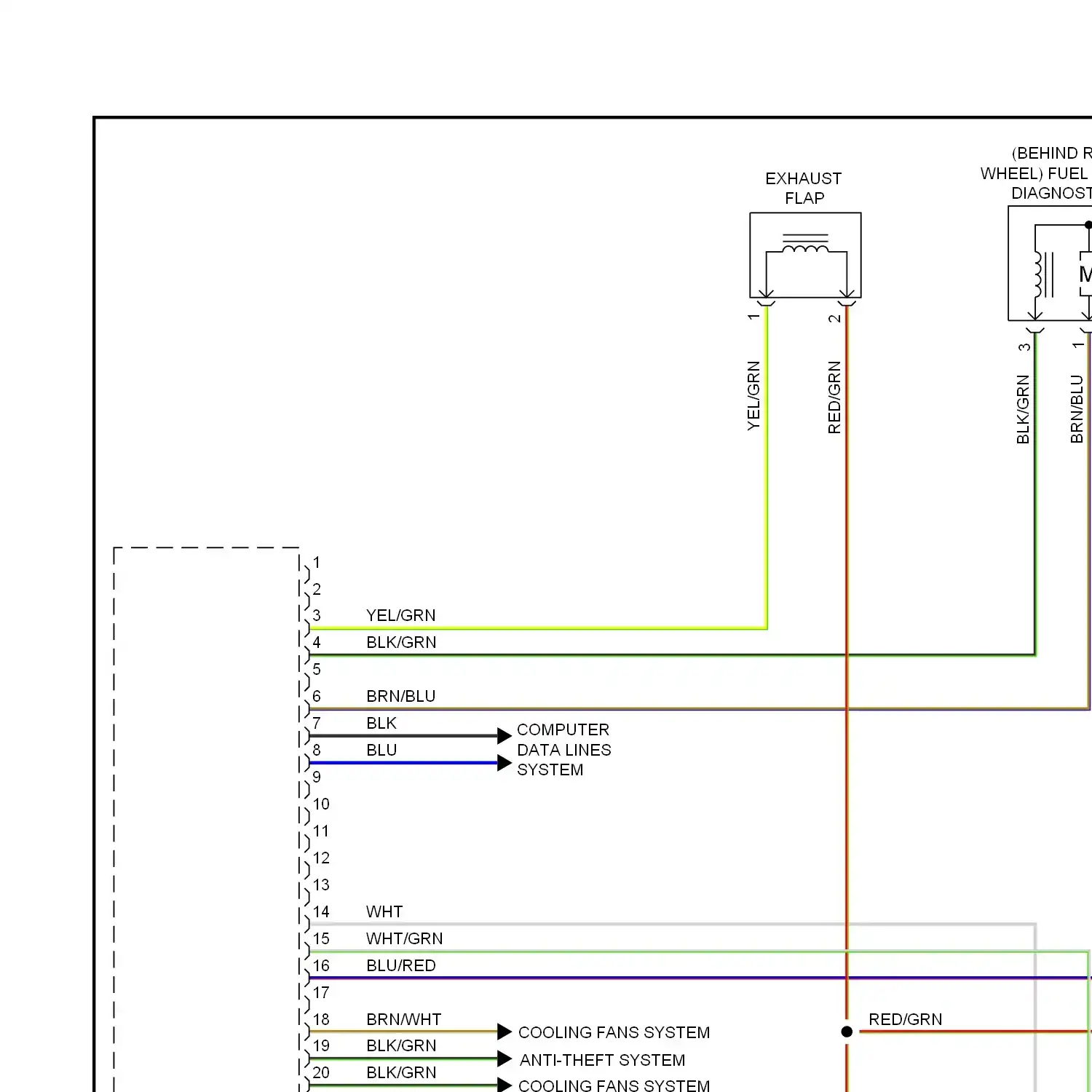Select BLU label at connector pin 8

[x=381, y=750]
